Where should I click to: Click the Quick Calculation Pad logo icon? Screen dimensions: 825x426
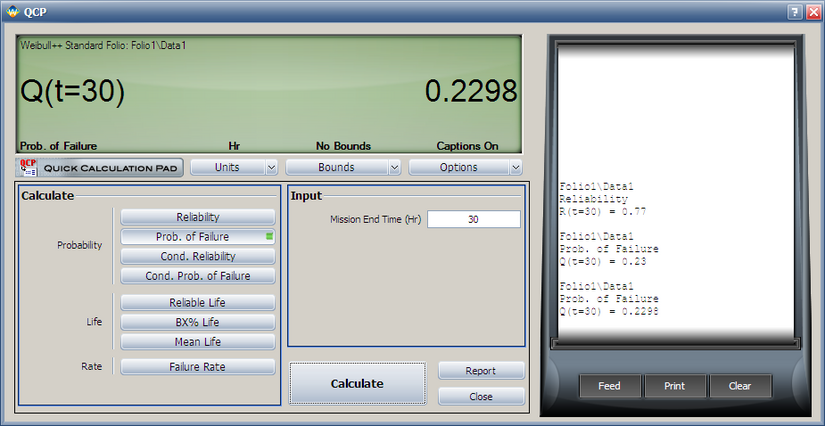click(x=28, y=168)
